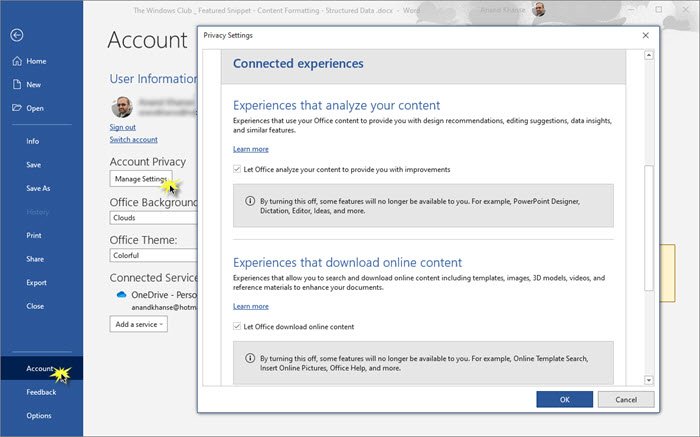Toggle Let Office download online content checkbox
The height and width of the screenshot is (437, 700).
click(x=237, y=326)
